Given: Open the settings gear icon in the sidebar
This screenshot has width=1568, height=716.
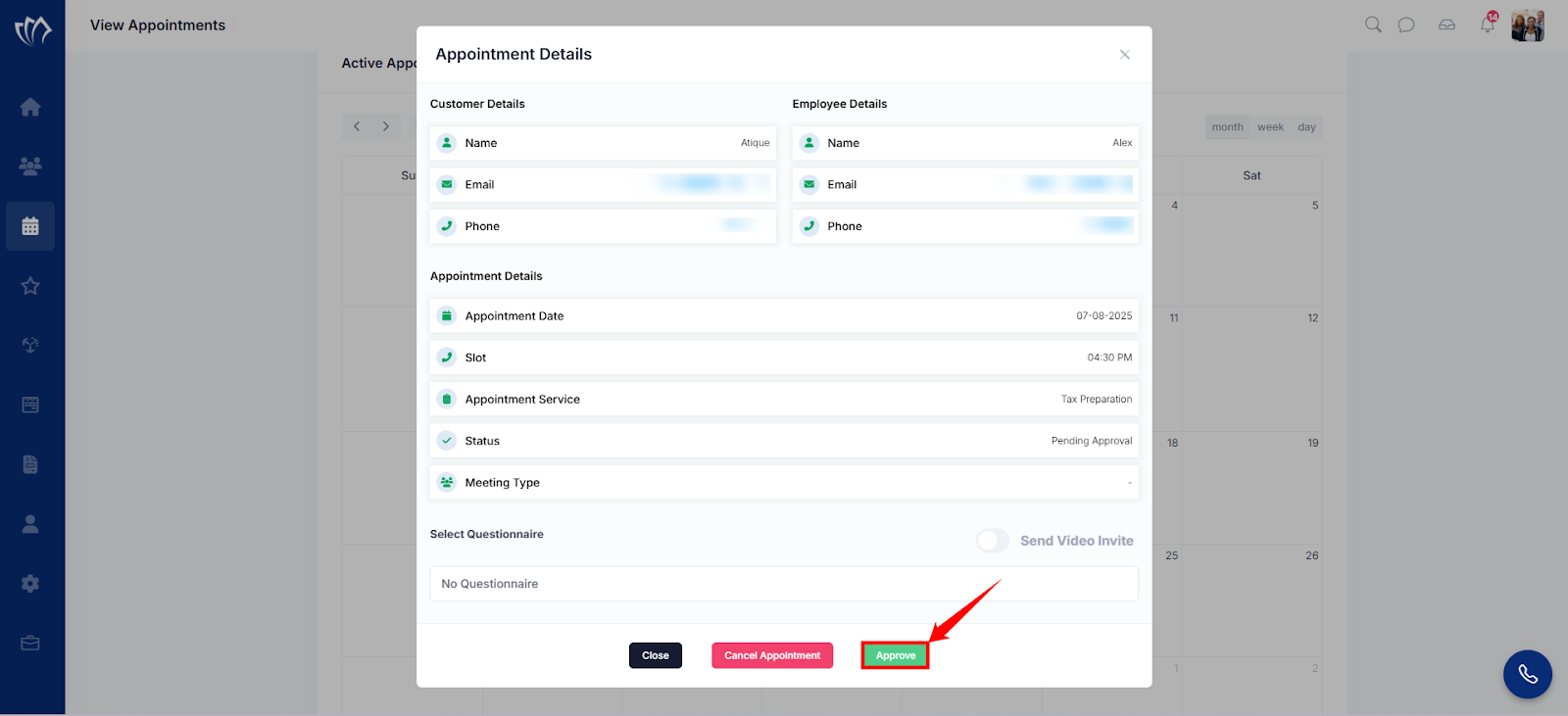Looking at the screenshot, I should 30,584.
